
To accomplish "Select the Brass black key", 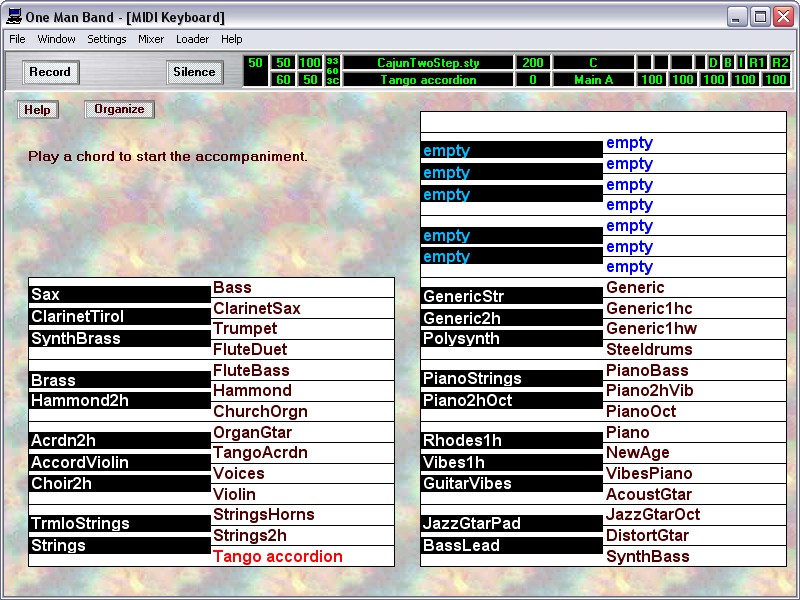I will pos(119,380).
